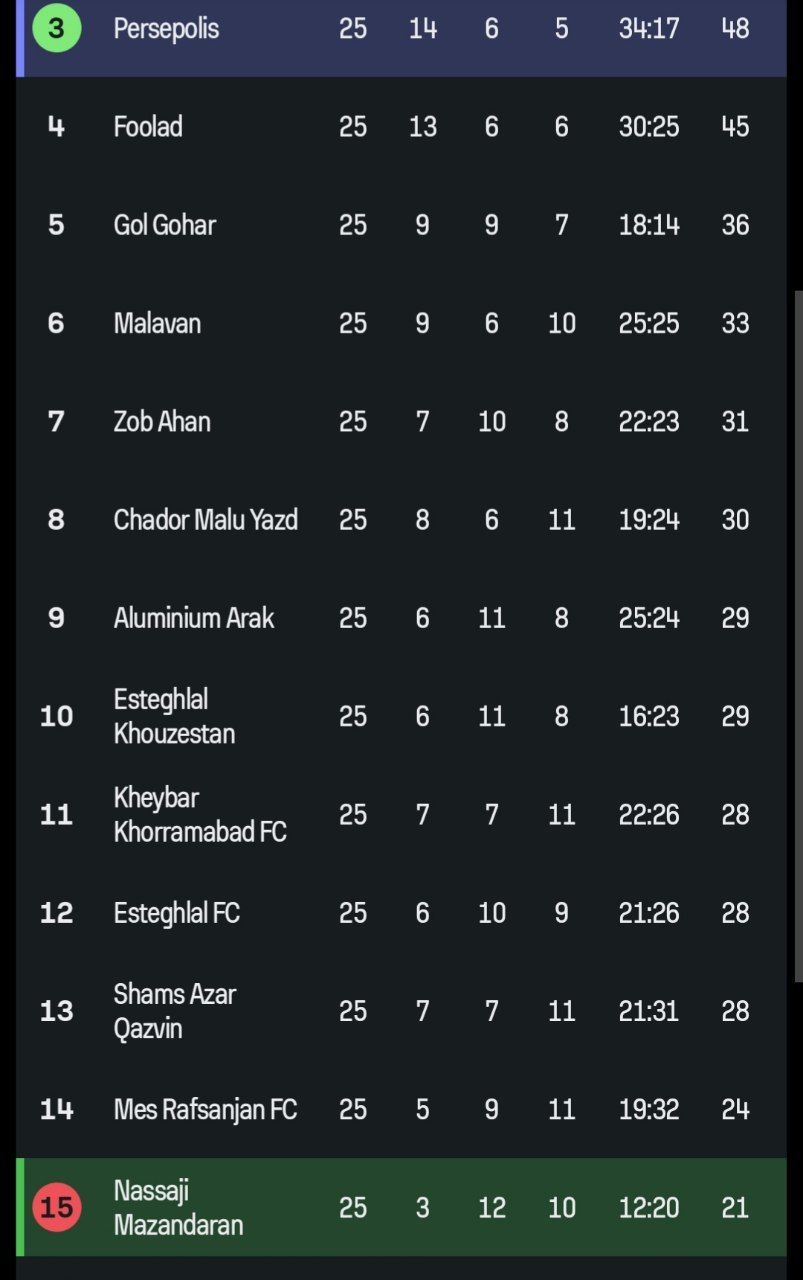Click Persepolis goal difference 34:17

[x=648, y=28]
